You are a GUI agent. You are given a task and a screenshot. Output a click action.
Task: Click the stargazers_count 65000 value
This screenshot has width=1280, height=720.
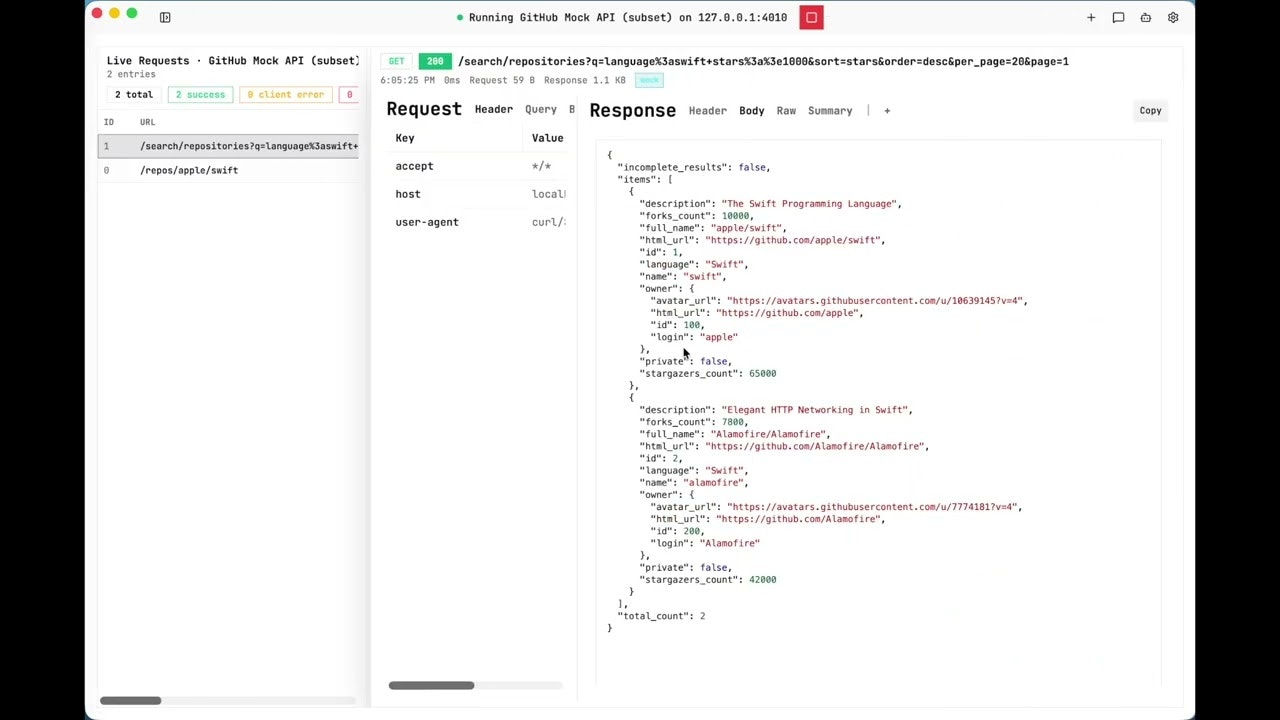762,374
